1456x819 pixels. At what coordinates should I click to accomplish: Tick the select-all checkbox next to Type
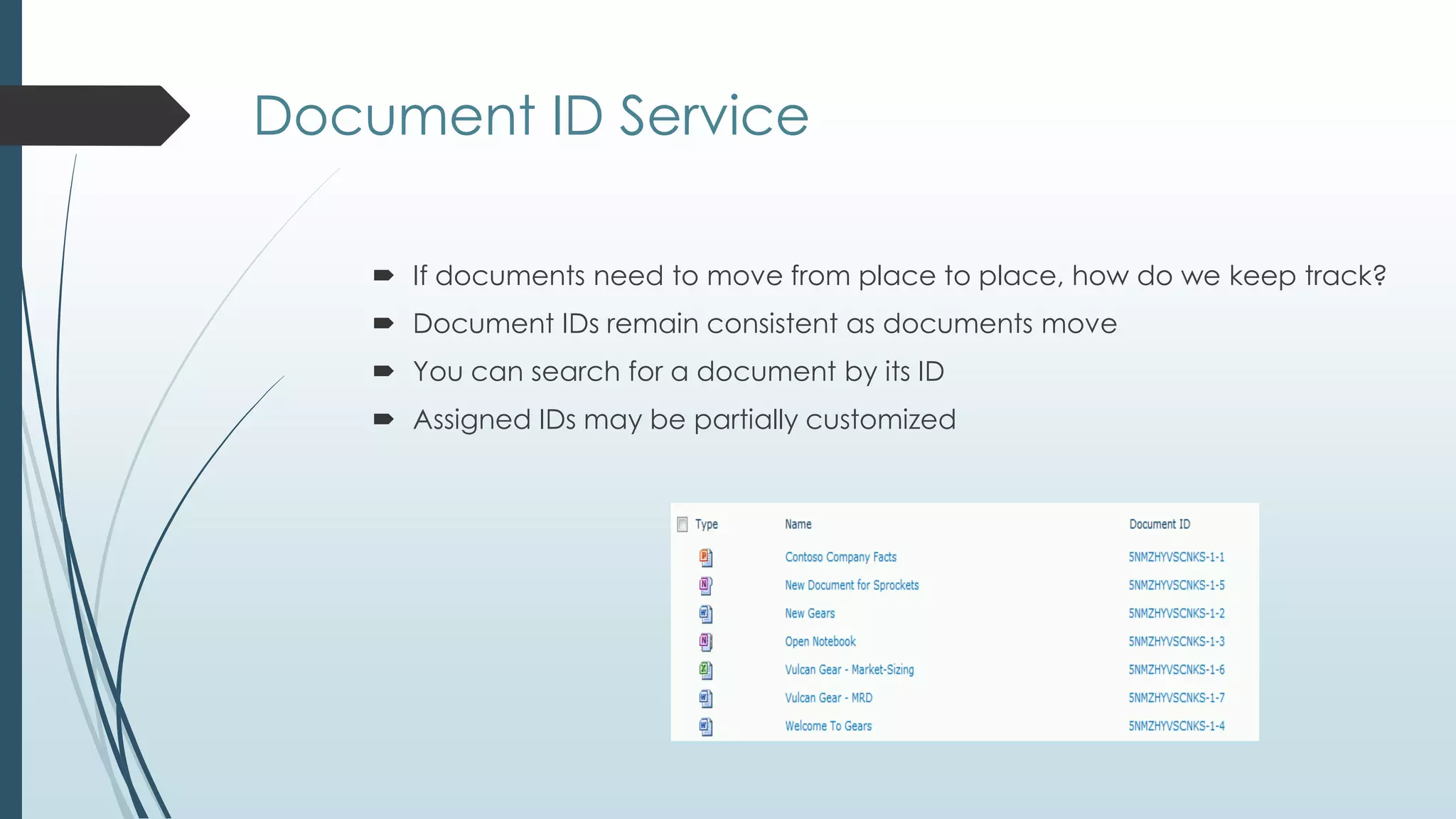point(682,525)
